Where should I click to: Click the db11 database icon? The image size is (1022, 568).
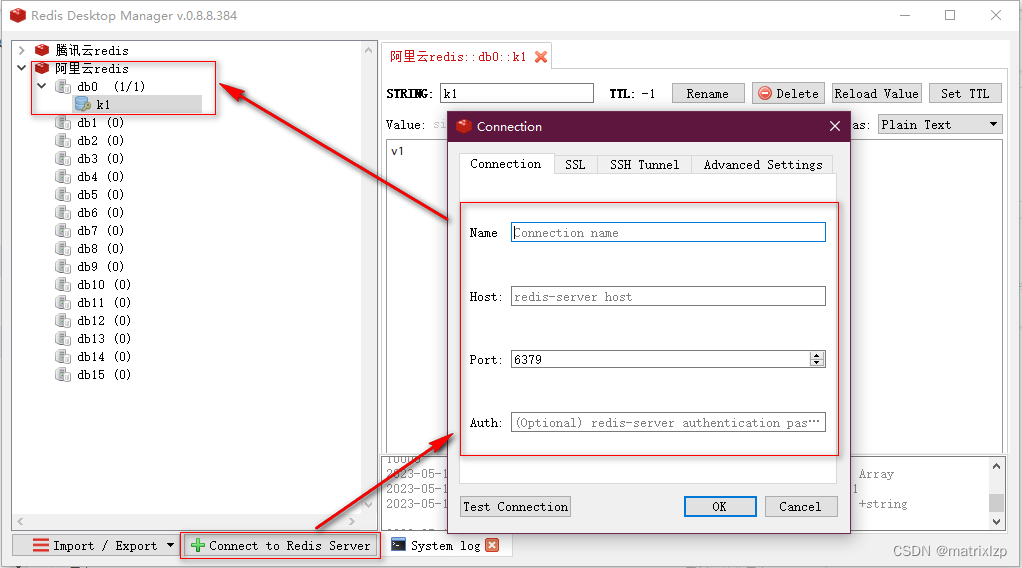click(63, 303)
